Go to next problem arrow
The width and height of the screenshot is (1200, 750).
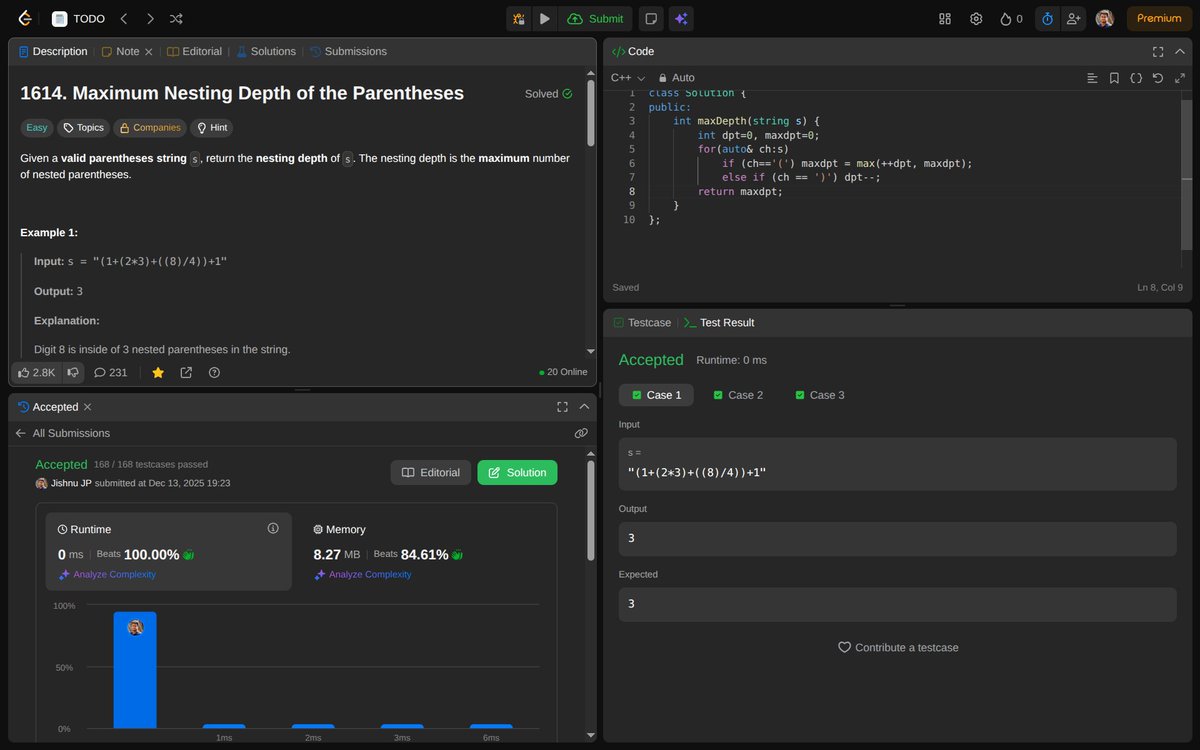click(150, 18)
